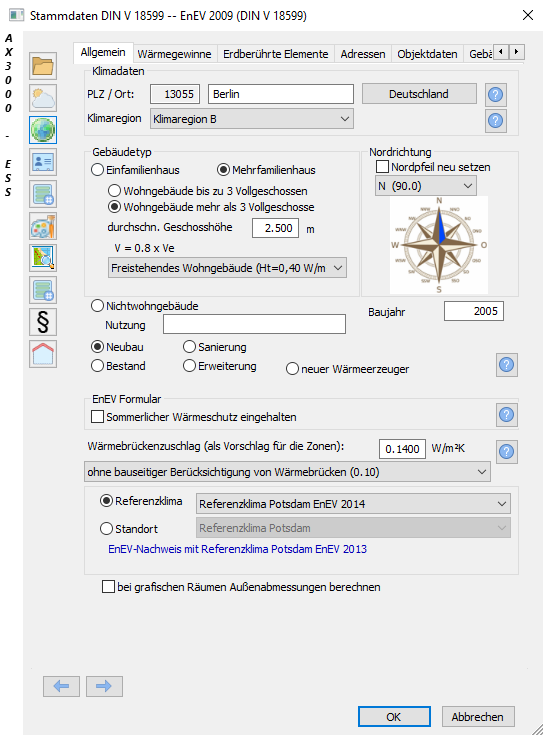Open the Referenzklima Potsdam EnEV 2014 dropdown
The image size is (544, 736).
[x=353, y=504]
